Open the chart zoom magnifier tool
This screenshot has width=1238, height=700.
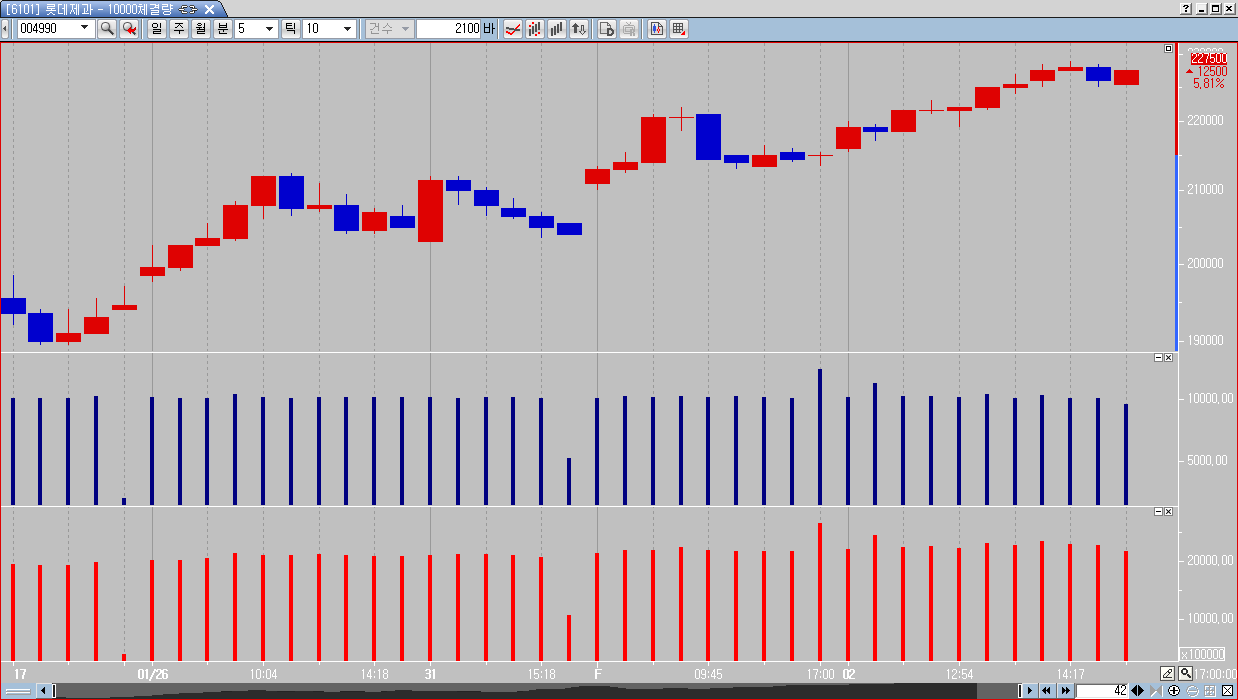1185,673
